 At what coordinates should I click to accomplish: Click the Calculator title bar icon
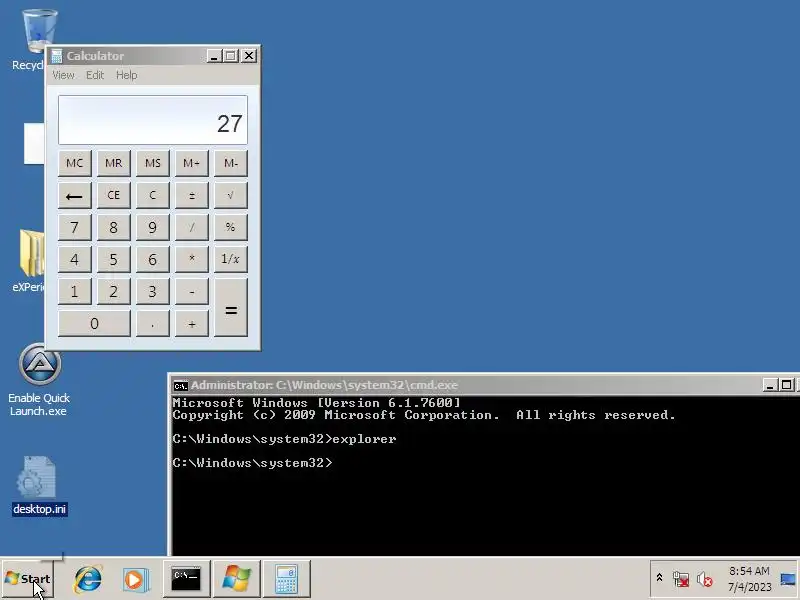pos(57,56)
